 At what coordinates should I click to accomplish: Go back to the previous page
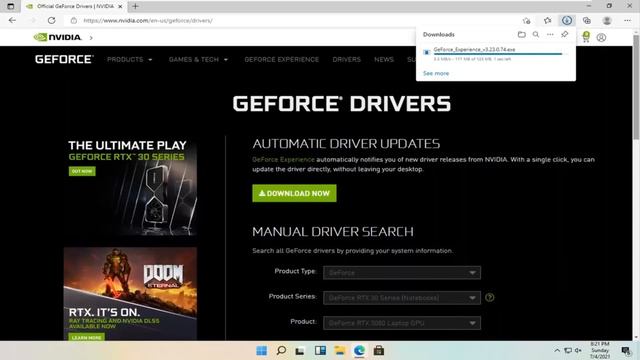coord(12,20)
